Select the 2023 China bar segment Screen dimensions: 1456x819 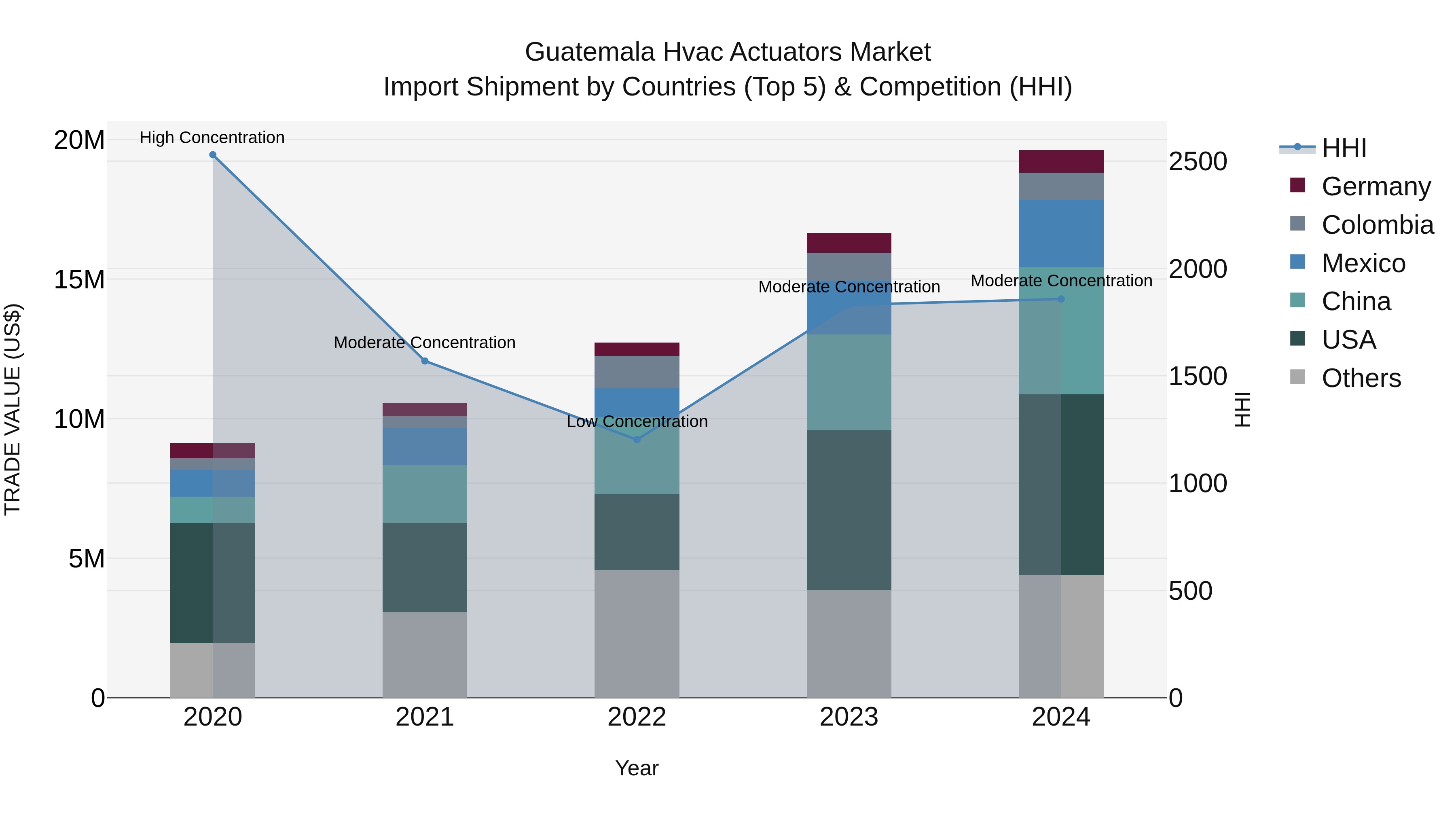point(849,383)
